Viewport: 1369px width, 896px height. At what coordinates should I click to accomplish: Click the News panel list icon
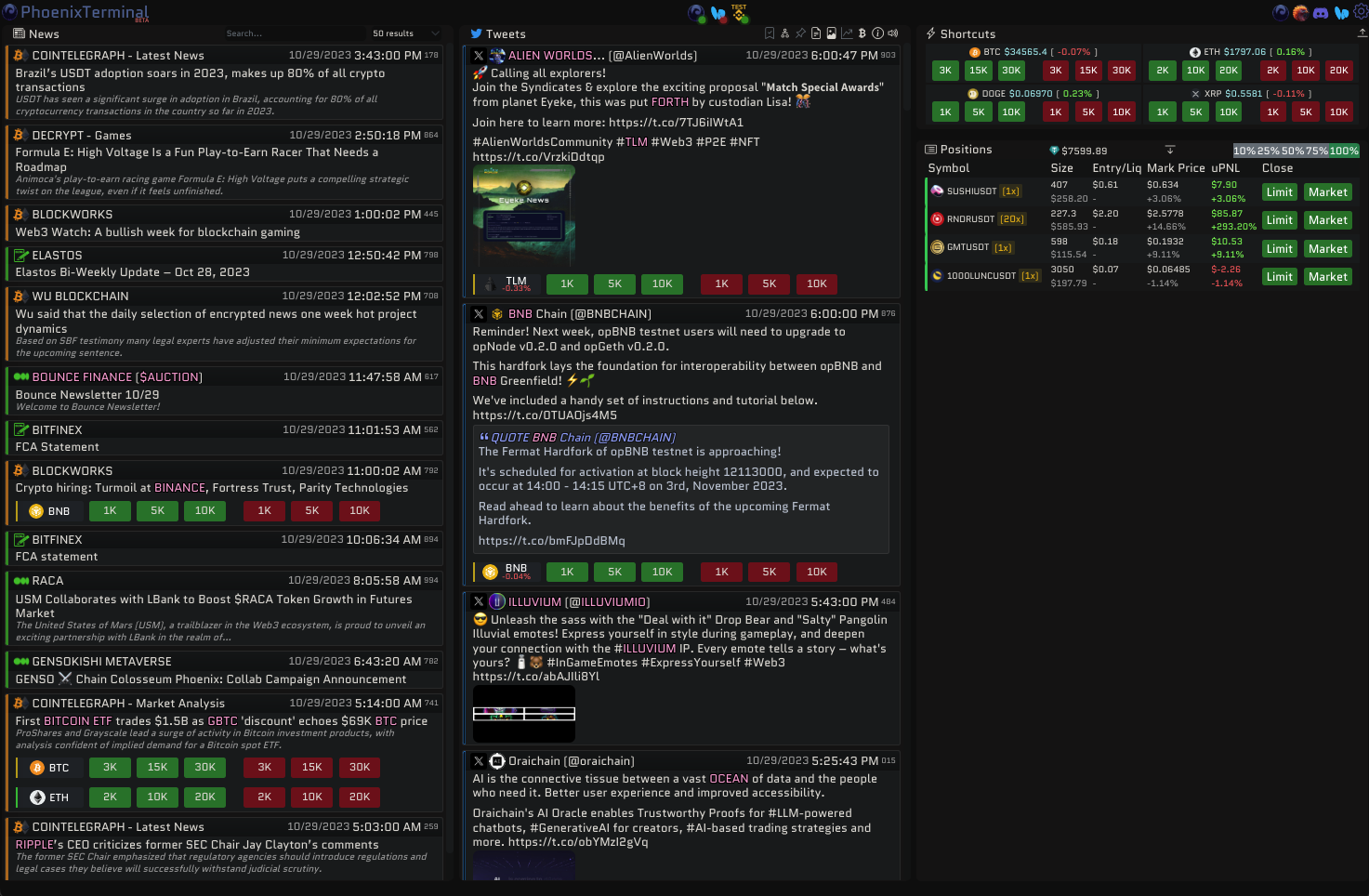tap(19, 33)
